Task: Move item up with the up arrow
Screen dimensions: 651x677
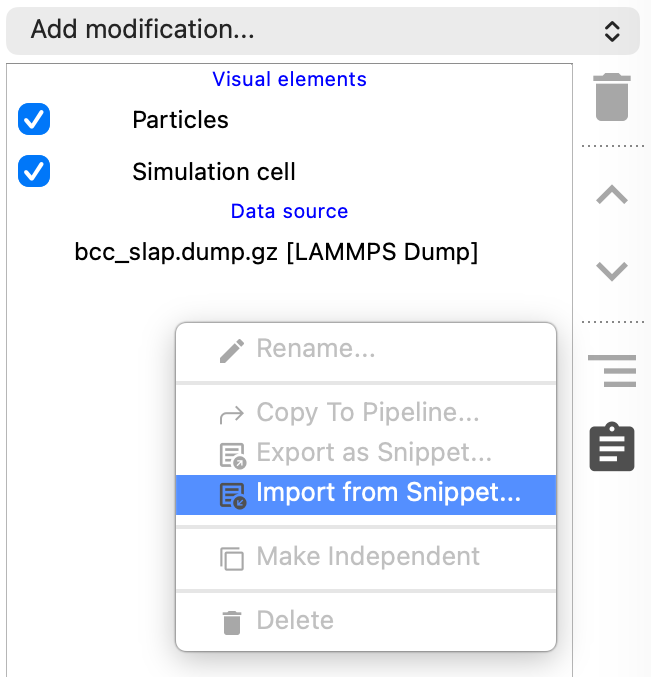Action: click(x=612, y=196)
